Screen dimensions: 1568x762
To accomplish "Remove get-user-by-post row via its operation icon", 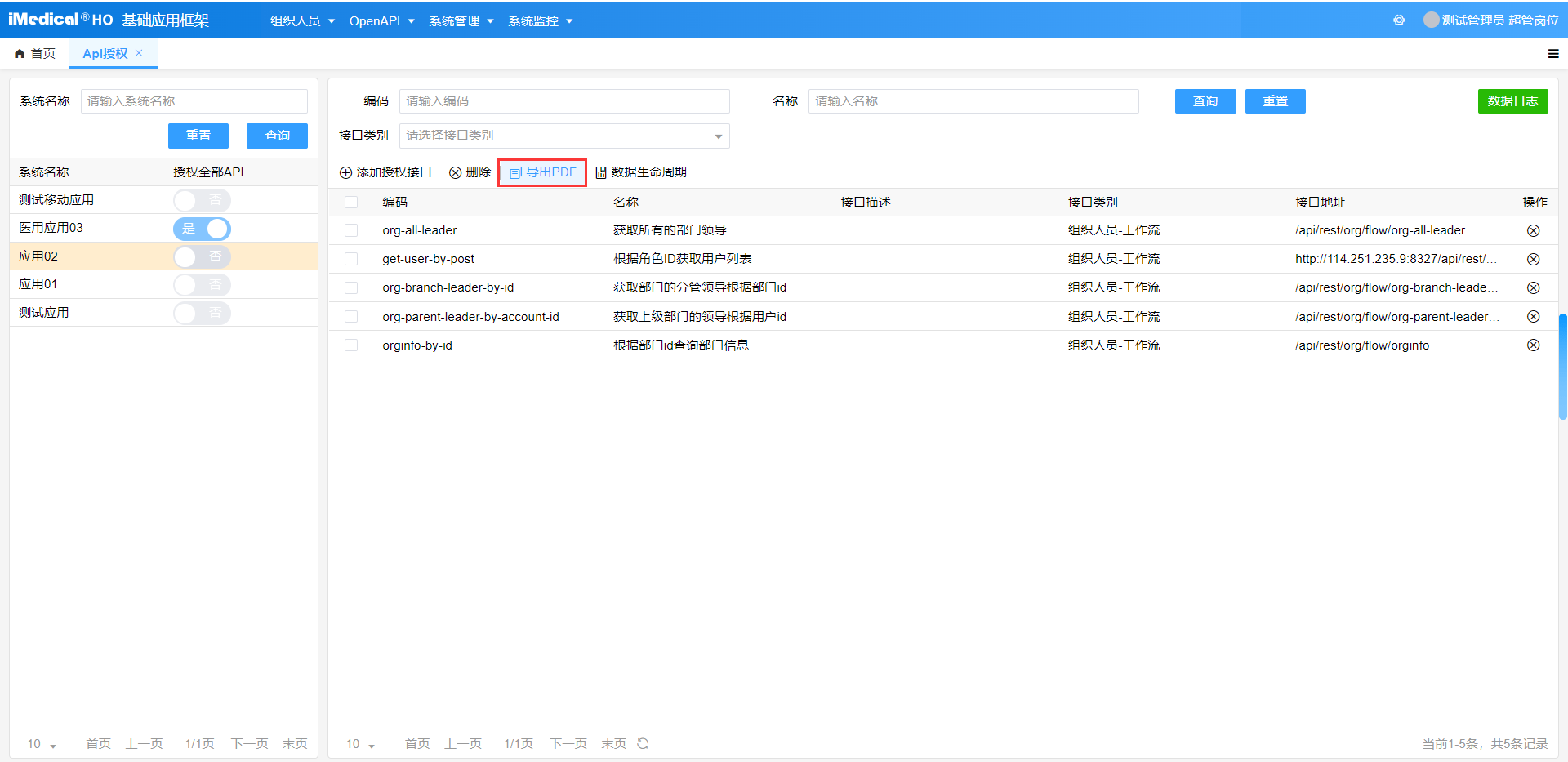I will pyautogui.click(x=1533, y=260).
